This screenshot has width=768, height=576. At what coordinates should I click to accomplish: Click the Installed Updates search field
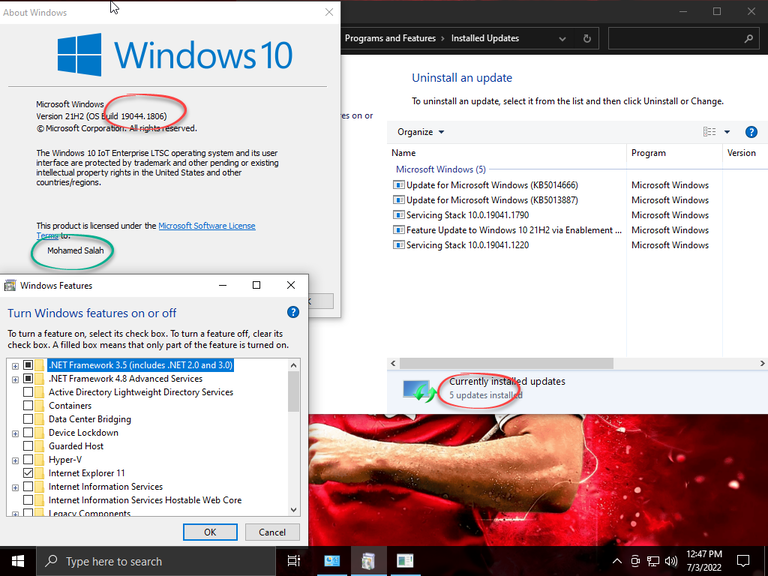682,39
